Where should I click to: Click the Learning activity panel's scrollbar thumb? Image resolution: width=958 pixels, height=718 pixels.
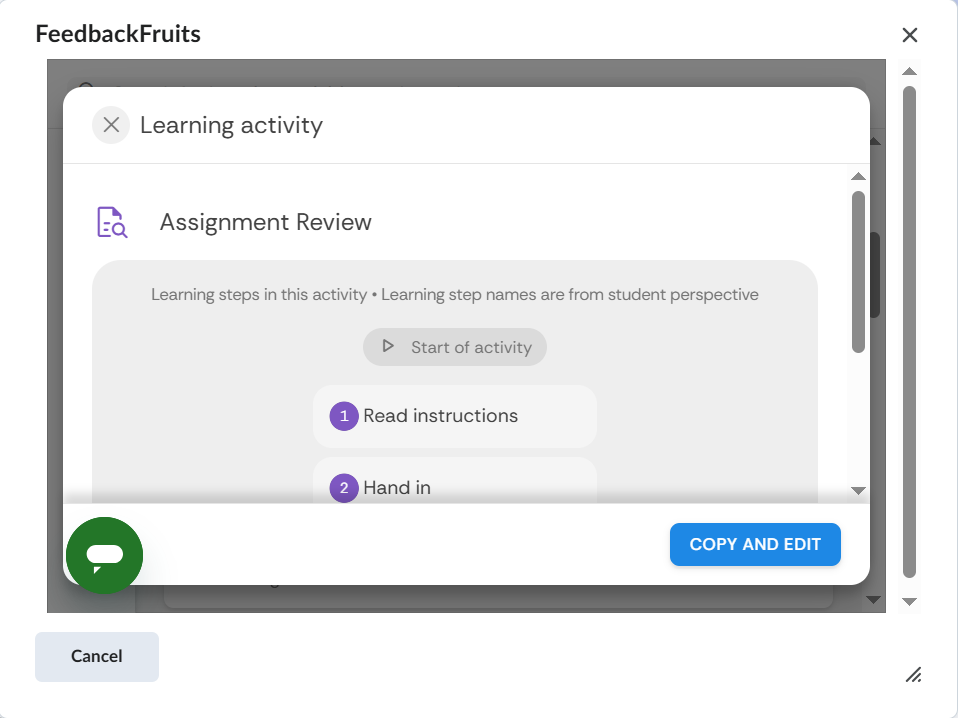click(858, 270)
